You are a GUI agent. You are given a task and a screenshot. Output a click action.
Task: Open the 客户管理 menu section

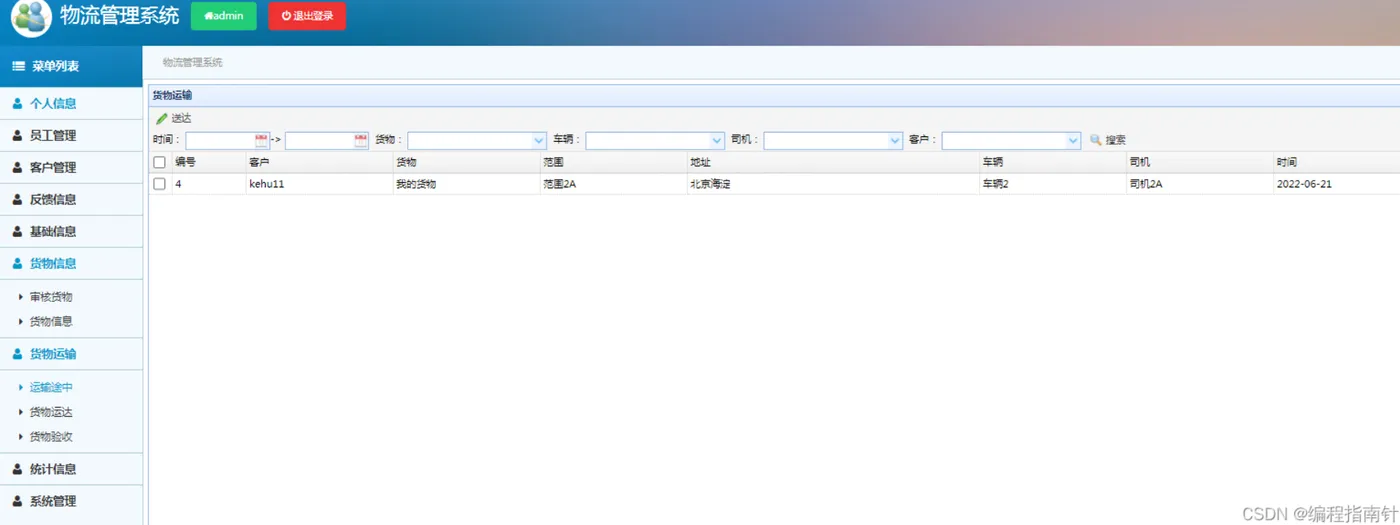(x=71, y=167)
